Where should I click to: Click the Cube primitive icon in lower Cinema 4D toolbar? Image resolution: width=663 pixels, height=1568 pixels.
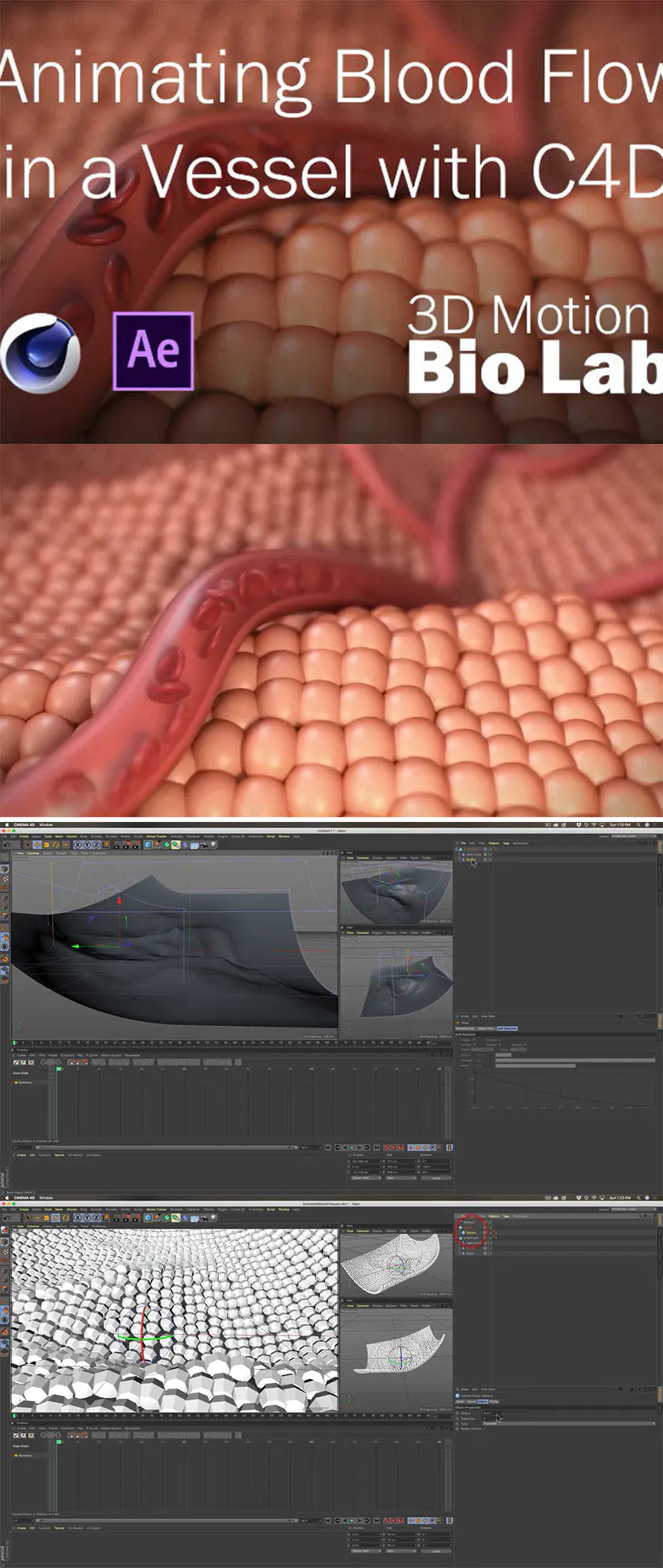[x=148, y=1218]
